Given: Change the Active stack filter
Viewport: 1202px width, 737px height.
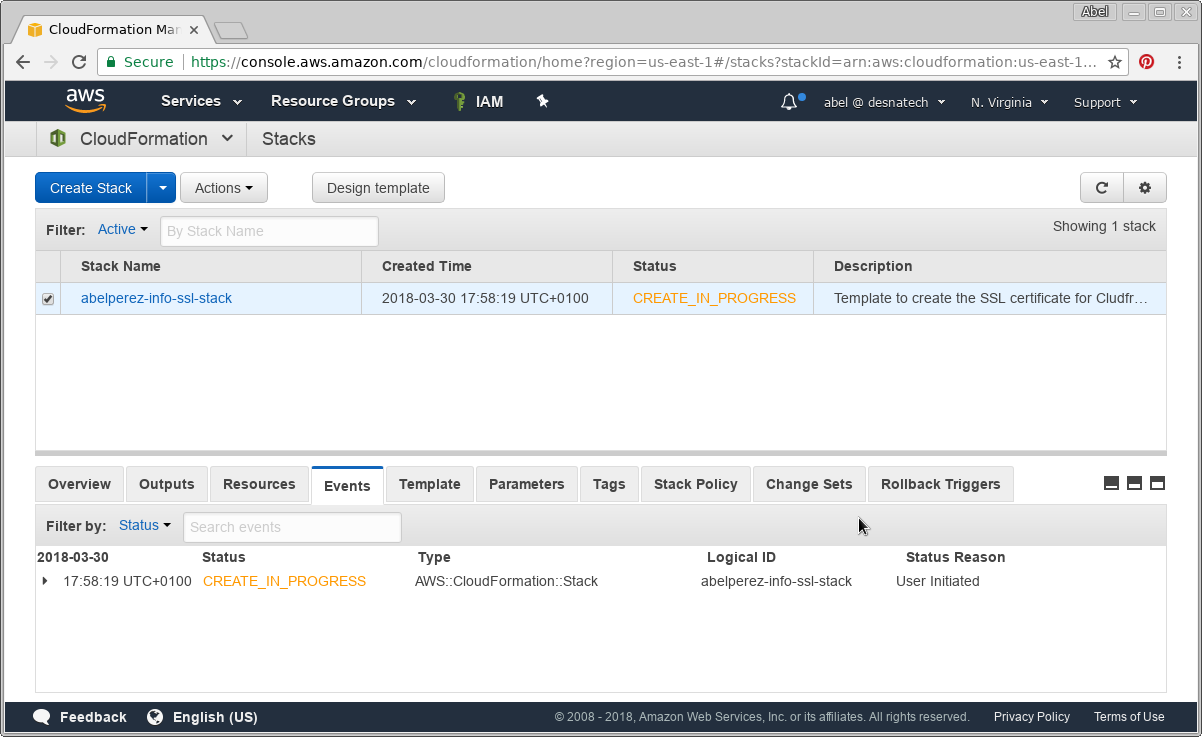Looking at the screenshot, I should (123, 230).
